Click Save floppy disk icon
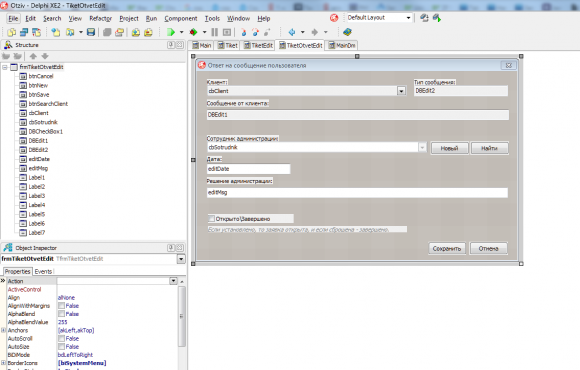 pyautogui.click(x=91, y=32)
